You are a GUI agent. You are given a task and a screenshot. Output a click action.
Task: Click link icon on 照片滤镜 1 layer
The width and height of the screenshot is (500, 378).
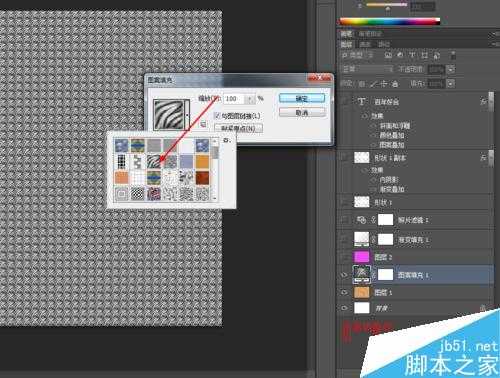pyautogui.click(x=374, y=220)
